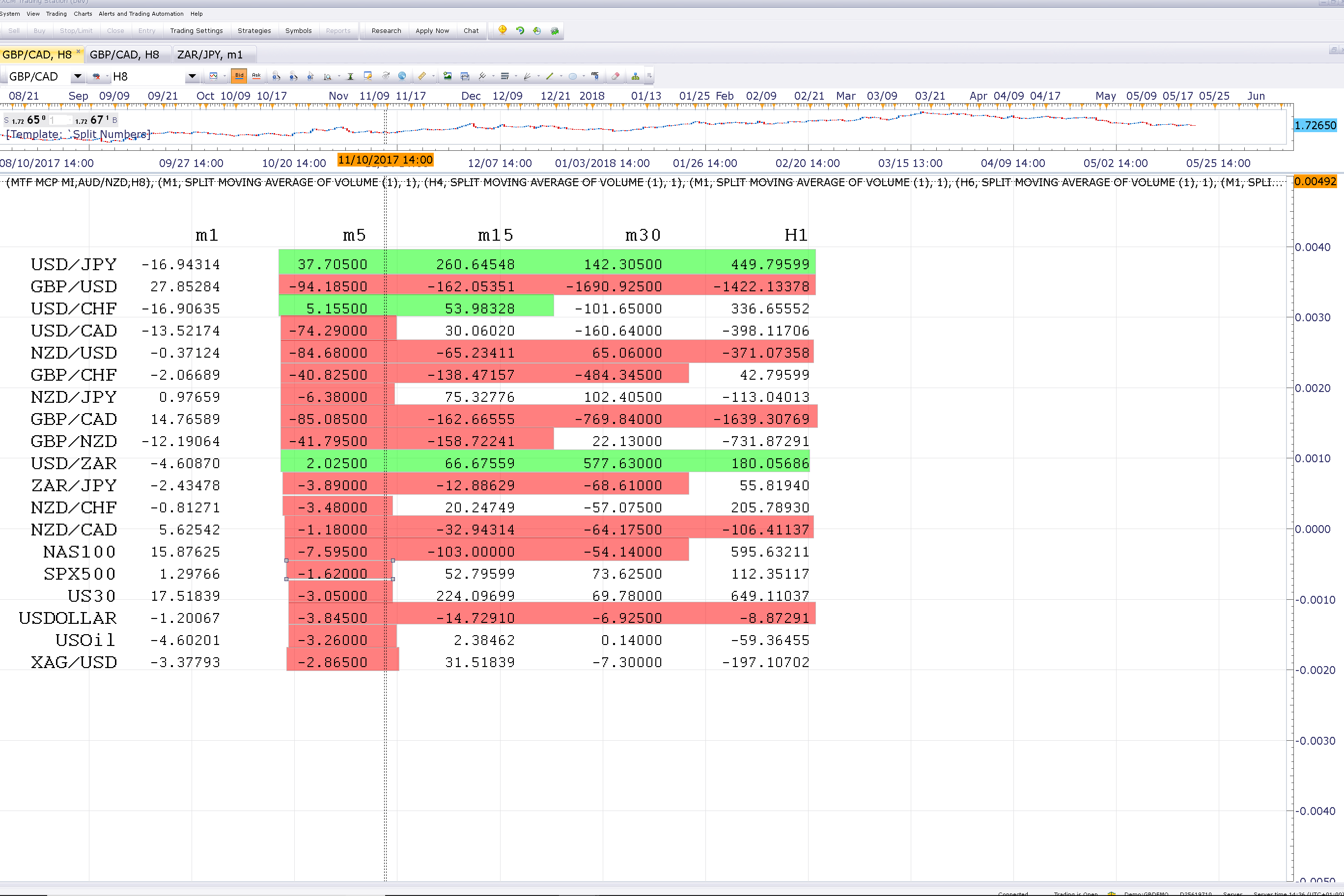Viewport: 1344px width, 896px height.
Task: Click the 1.72650 price label
Action: 1316,125
